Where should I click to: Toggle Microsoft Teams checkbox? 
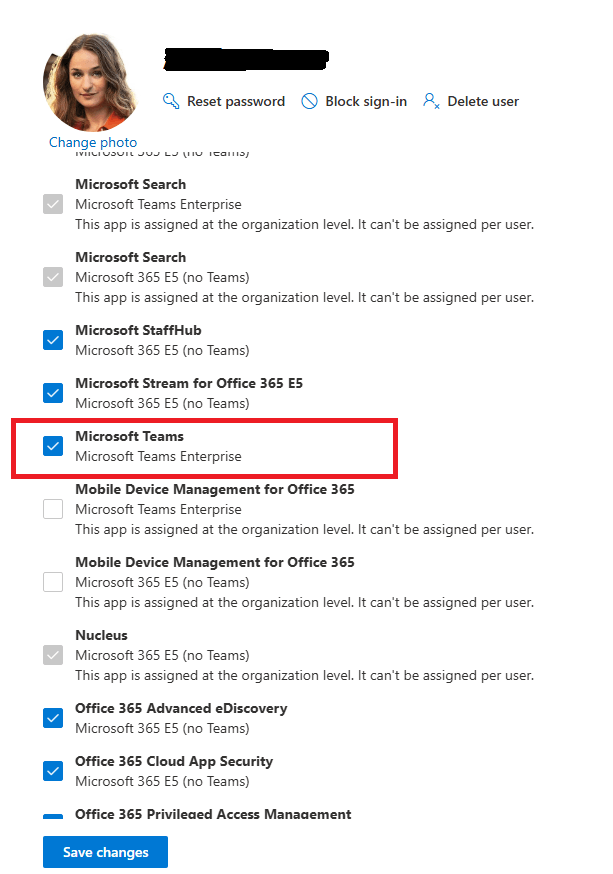coord(53,446)
